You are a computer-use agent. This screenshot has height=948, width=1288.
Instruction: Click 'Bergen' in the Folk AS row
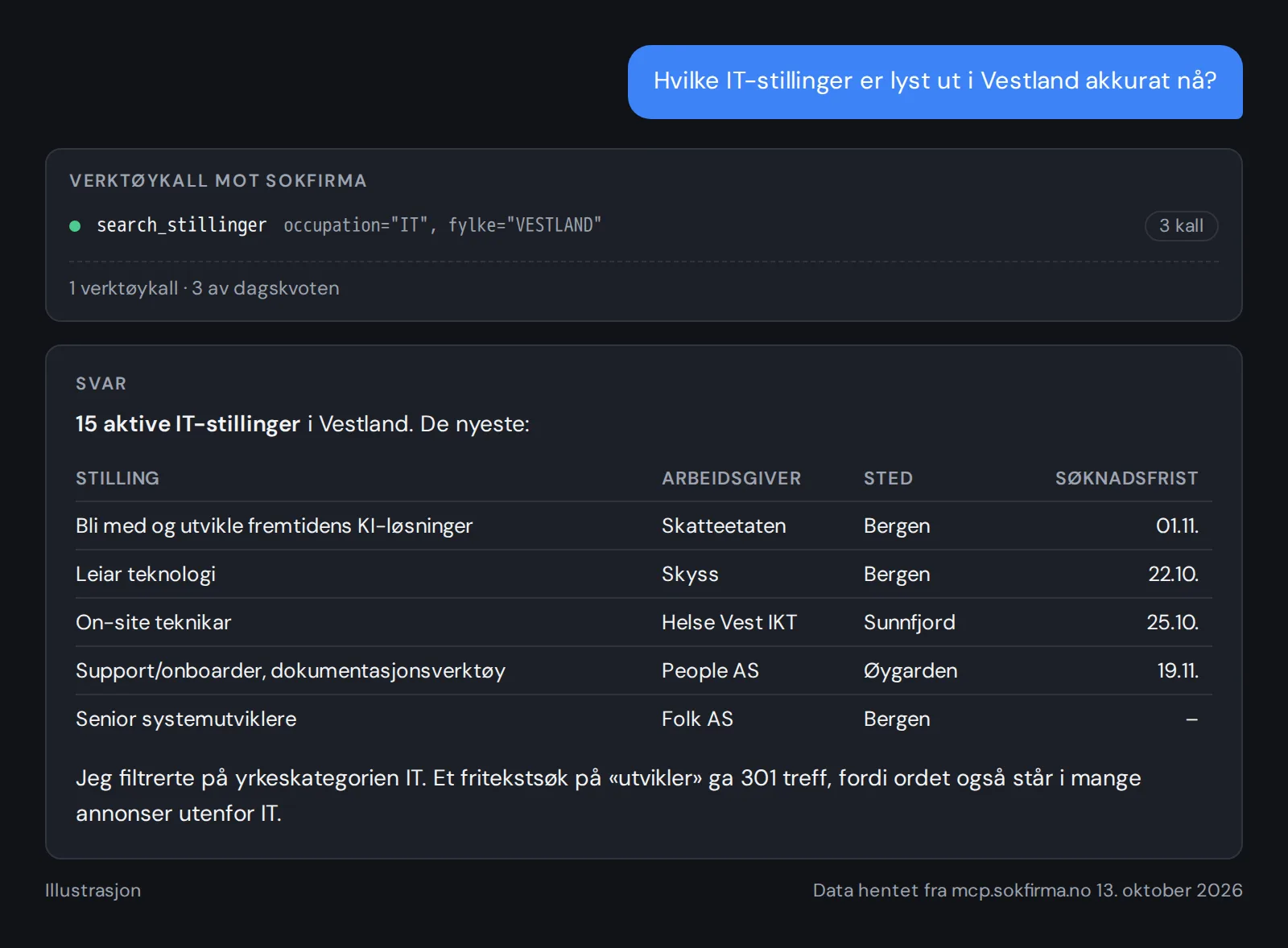point(897,719)
